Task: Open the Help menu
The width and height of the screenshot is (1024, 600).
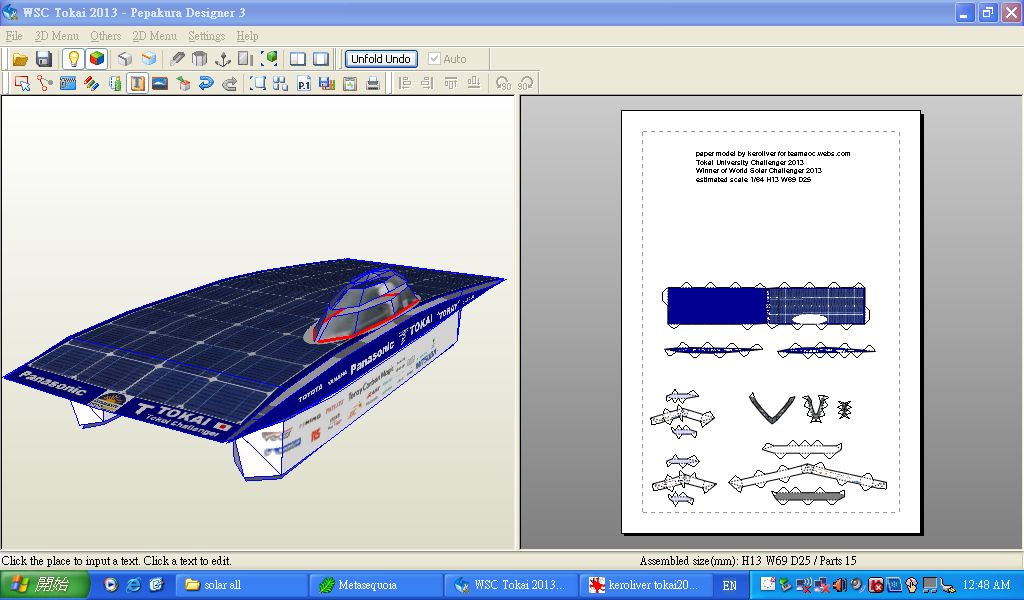Action: (x=248, y=36)
